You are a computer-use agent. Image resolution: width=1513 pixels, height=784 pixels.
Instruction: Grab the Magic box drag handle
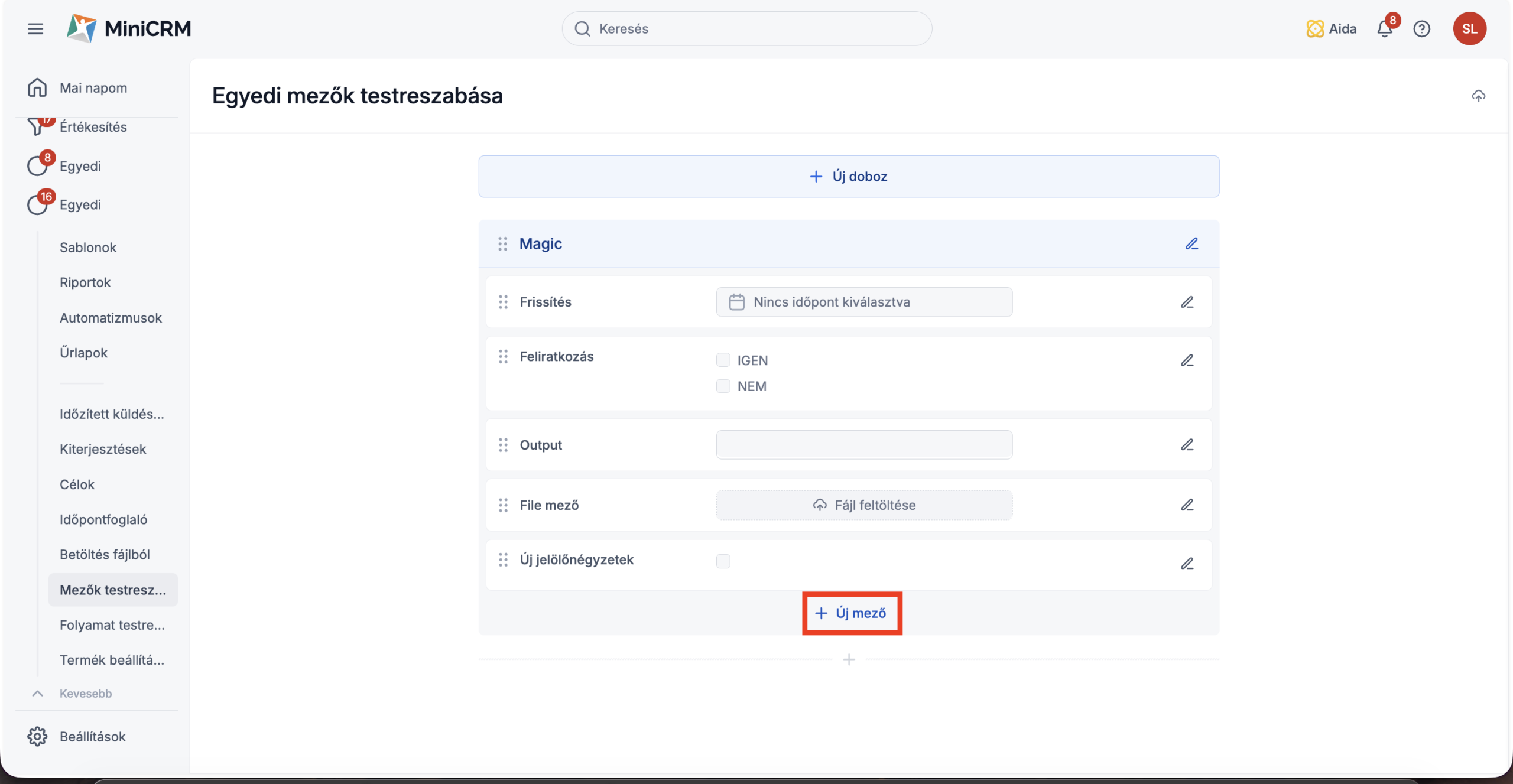pyautogui.click(x=502, y=243)
